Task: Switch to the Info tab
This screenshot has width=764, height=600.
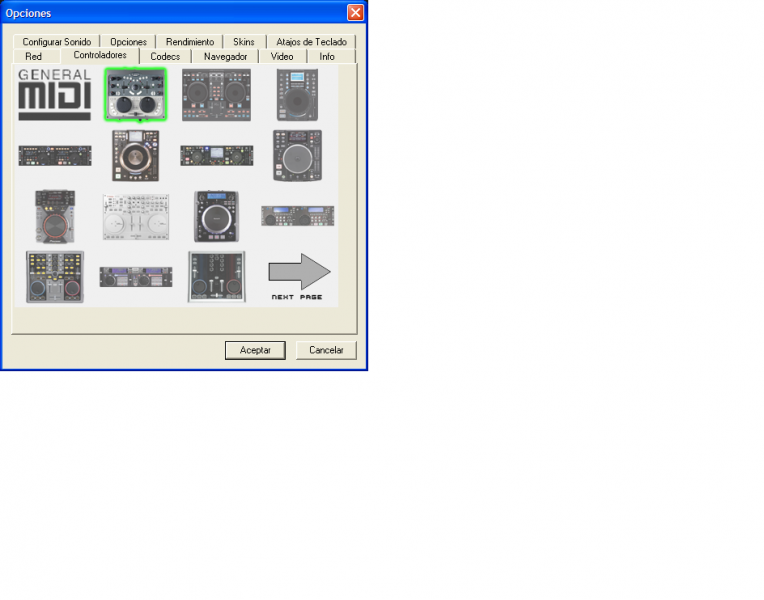Action: pyautogui.click(x=326, y=57)
